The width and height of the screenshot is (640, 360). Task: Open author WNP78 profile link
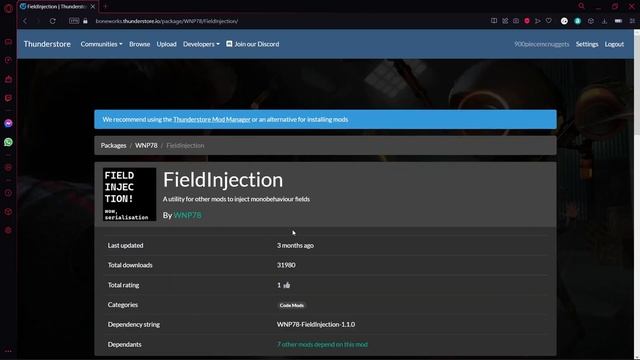187,215
